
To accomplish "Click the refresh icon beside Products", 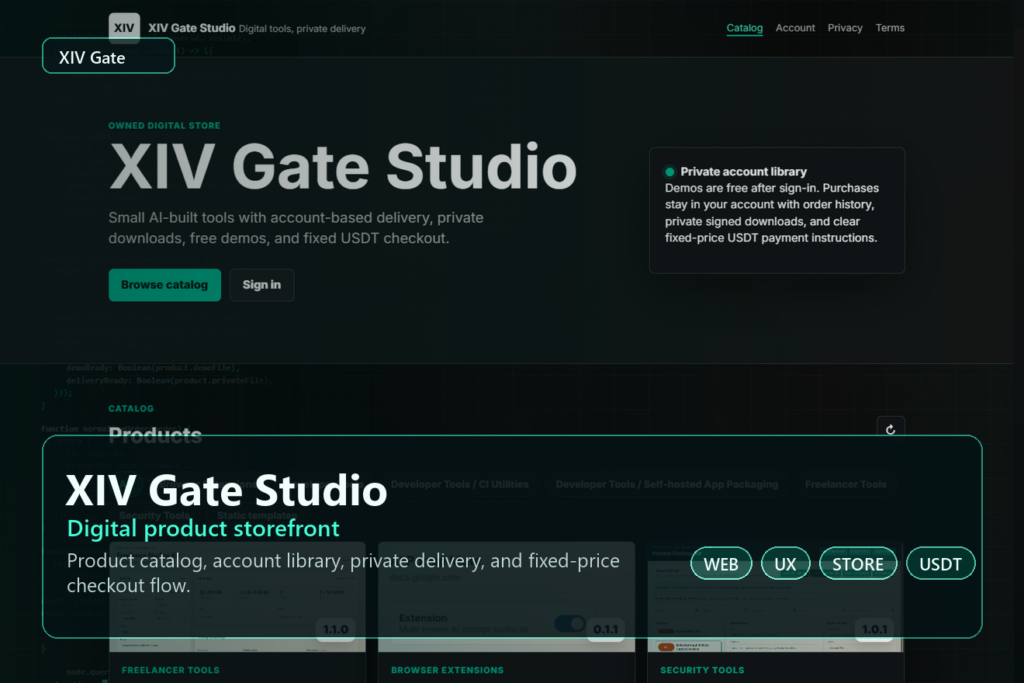I will [x=890, y=430].
